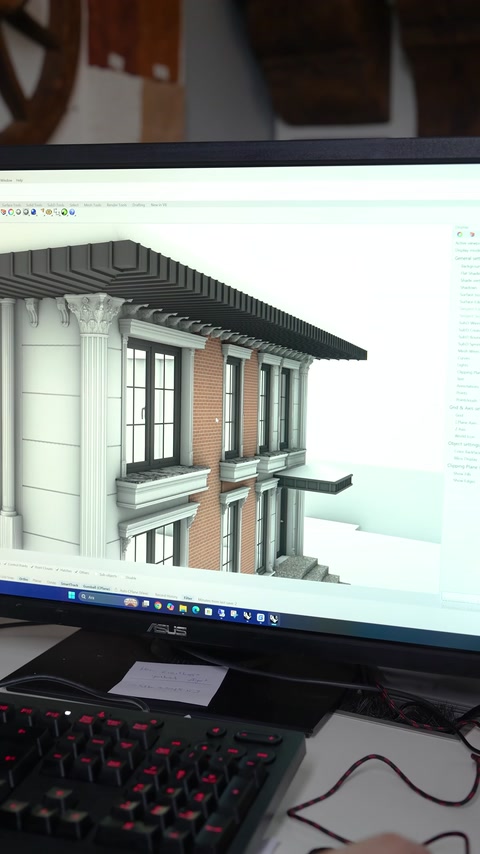Switch to the Render Tools tab

click(x=117, y=205)
